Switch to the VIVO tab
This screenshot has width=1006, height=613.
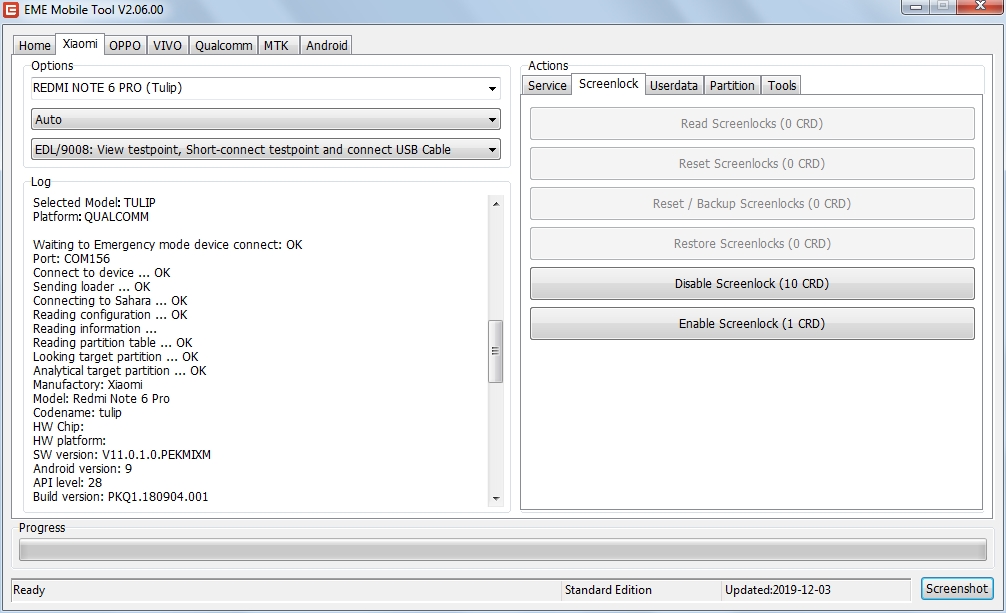pyautogui.click(x=167, y=46)
